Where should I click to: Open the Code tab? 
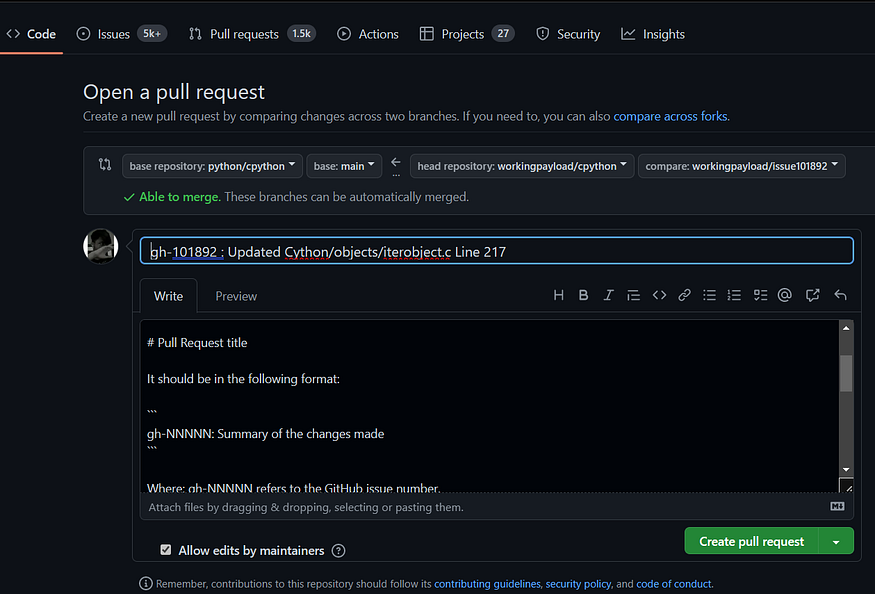(x=31, y=34)
